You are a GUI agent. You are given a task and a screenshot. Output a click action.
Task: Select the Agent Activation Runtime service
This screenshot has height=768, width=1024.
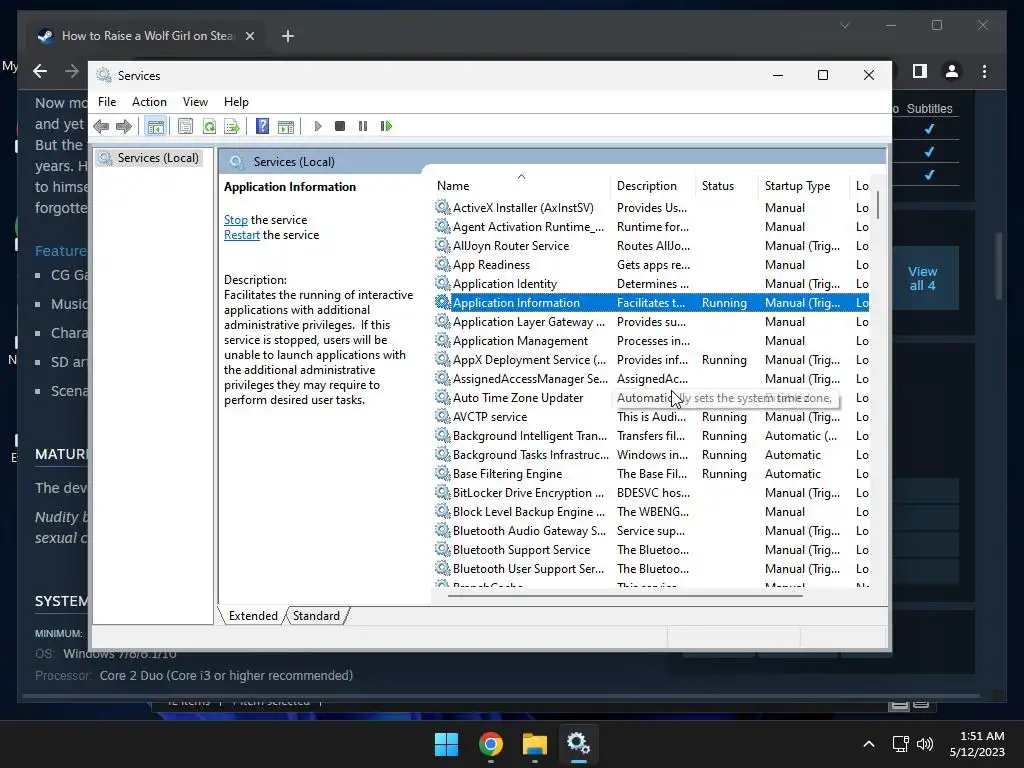coord(651,227)
